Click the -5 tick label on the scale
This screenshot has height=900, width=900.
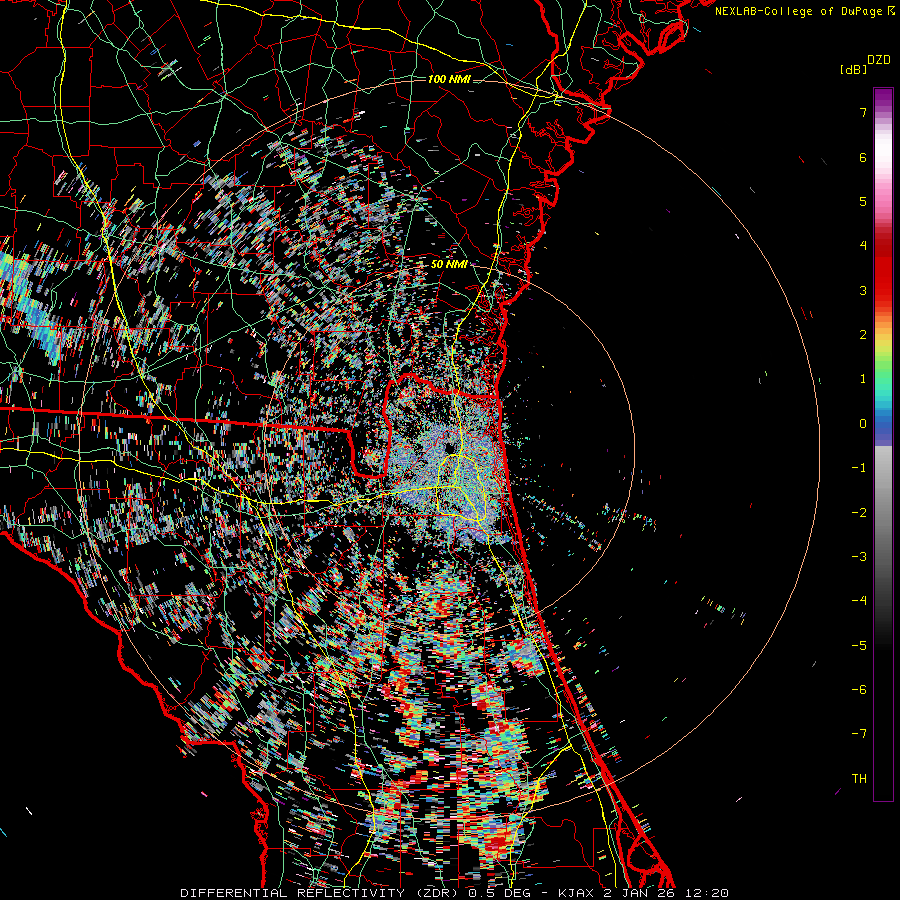point(859,646)
